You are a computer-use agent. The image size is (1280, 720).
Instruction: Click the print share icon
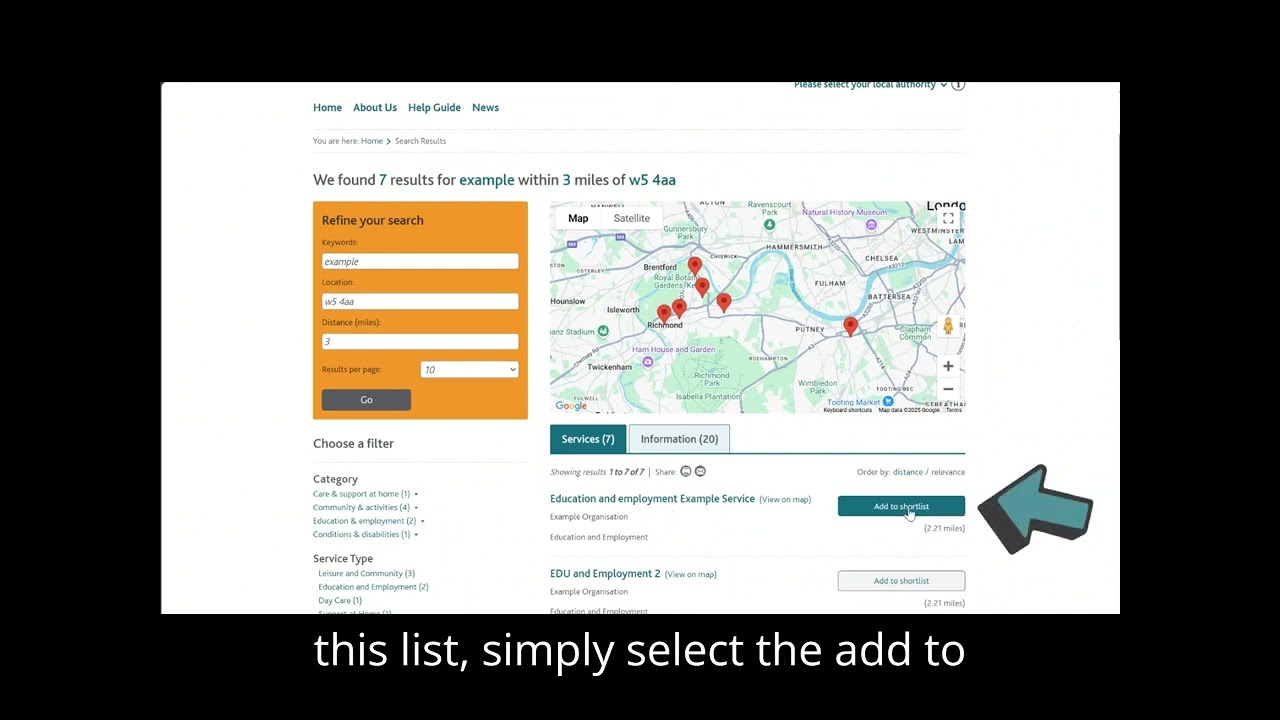click(x=685, y=471)
